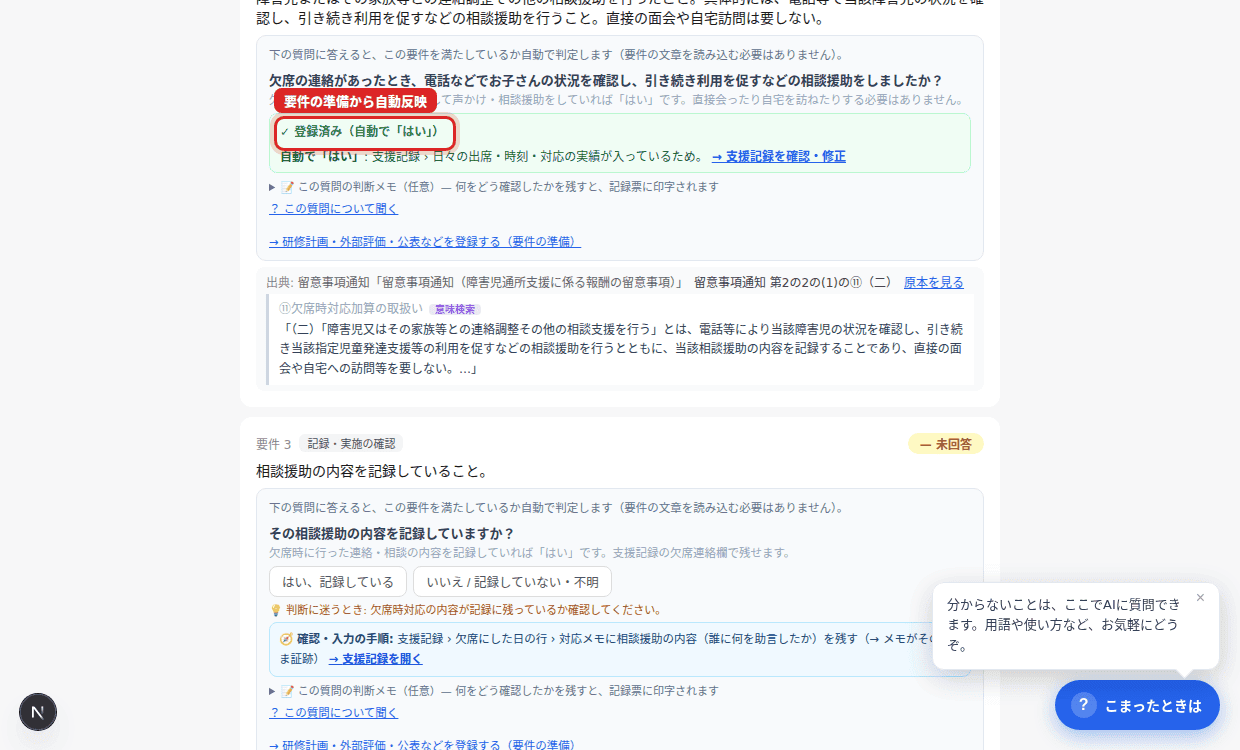Choose はい、記録している answer
This screenshot has width=1240, height=750.
click(338, 582)
